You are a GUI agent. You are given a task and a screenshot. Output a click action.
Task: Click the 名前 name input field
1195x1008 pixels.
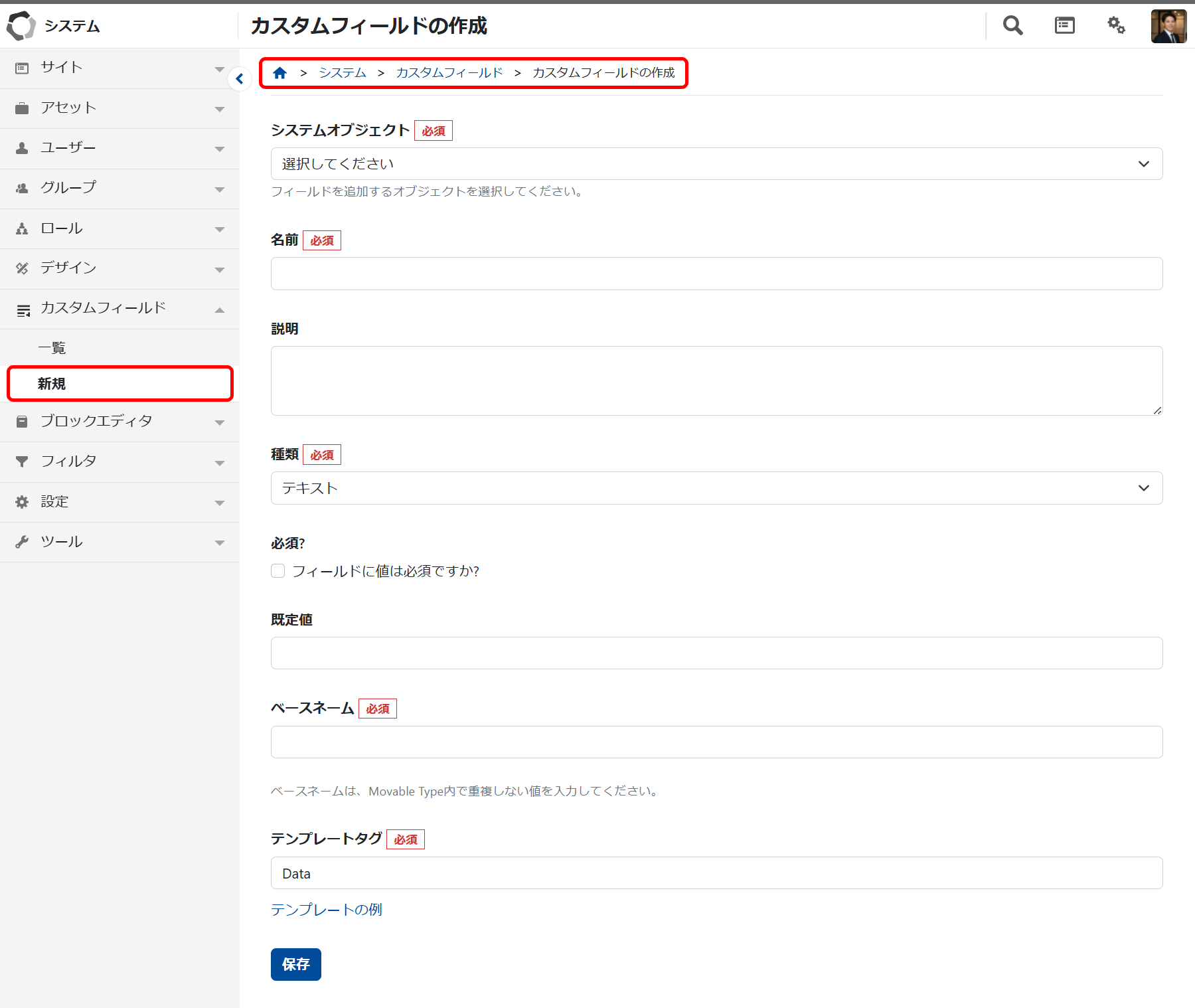click(x=716, y=274)
